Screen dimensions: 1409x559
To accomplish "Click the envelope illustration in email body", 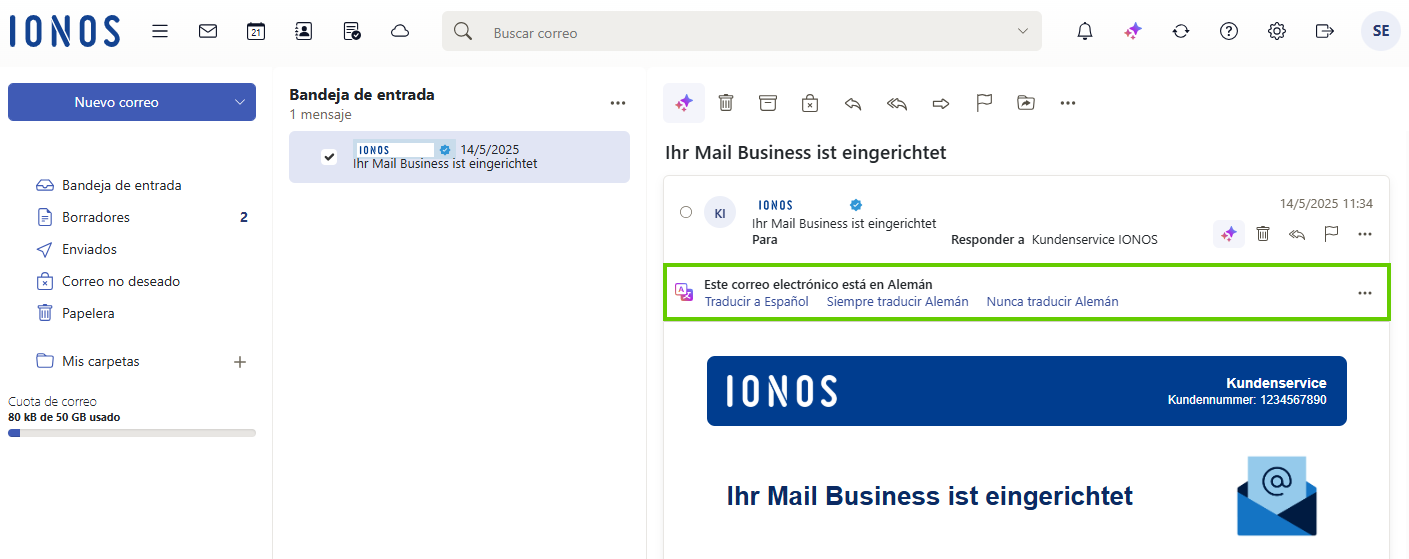I will (x=1277, y=496).
